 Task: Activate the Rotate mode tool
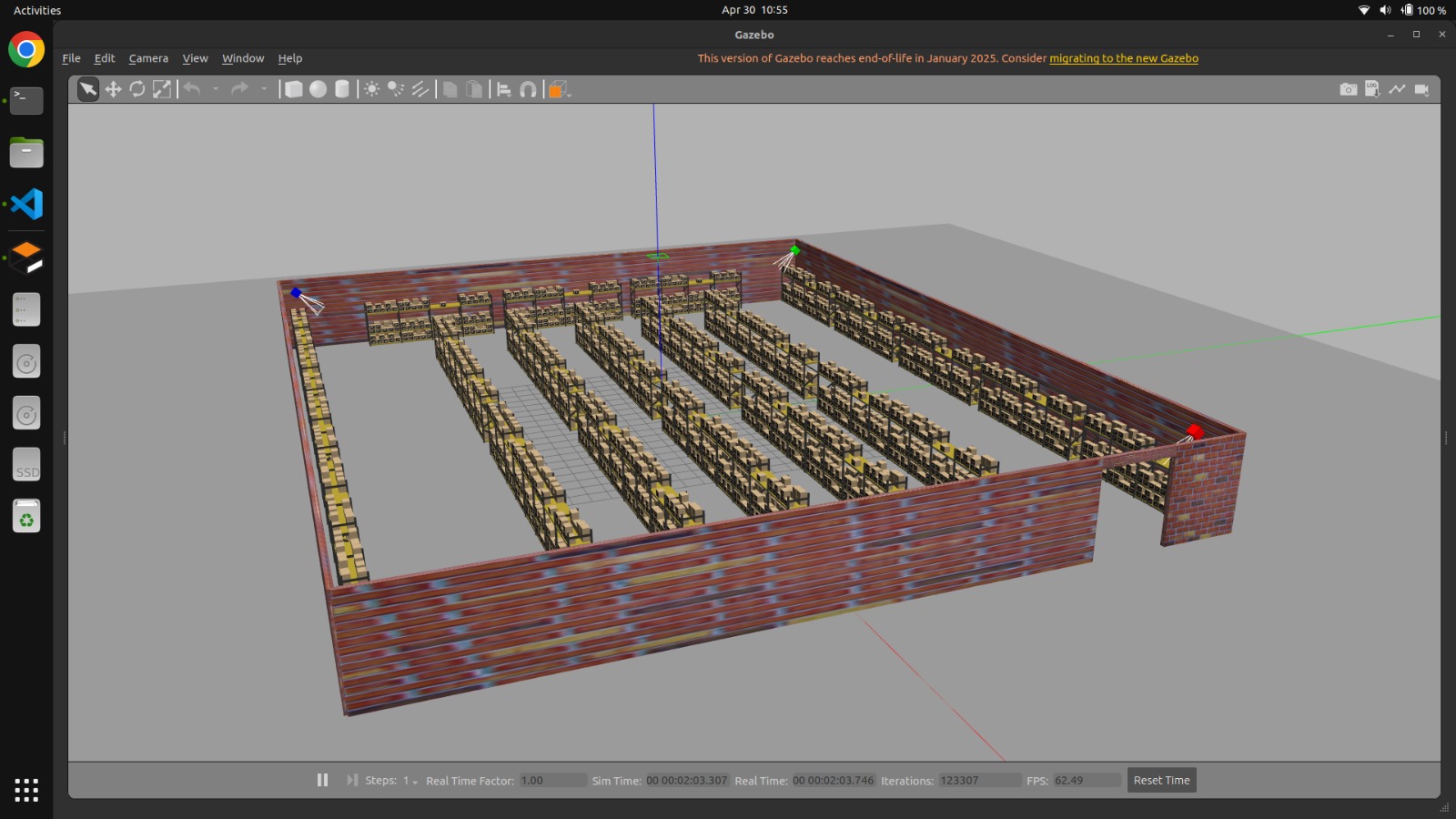tap(137, 89)
